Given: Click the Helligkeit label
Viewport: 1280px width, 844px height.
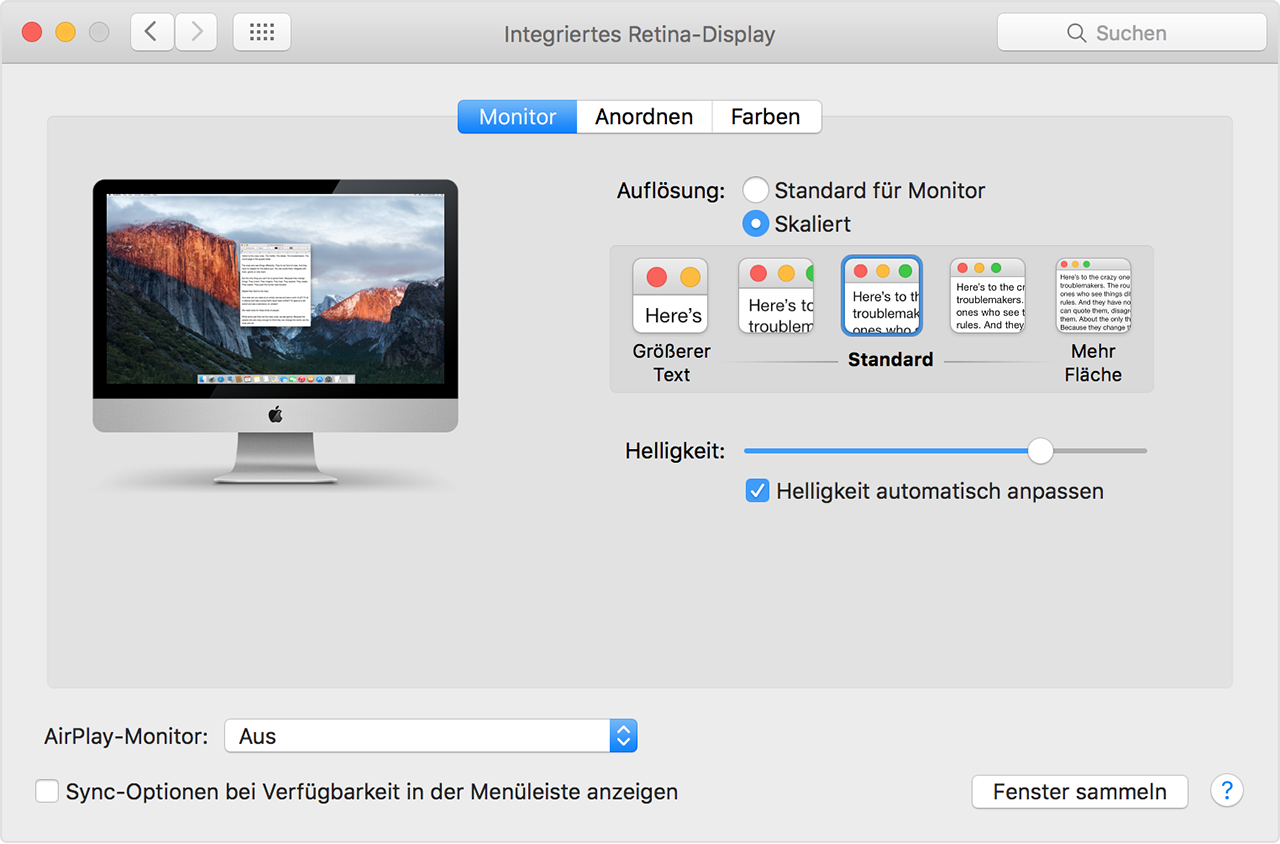Looking at the screenshot, I should [x=675, y=451].
